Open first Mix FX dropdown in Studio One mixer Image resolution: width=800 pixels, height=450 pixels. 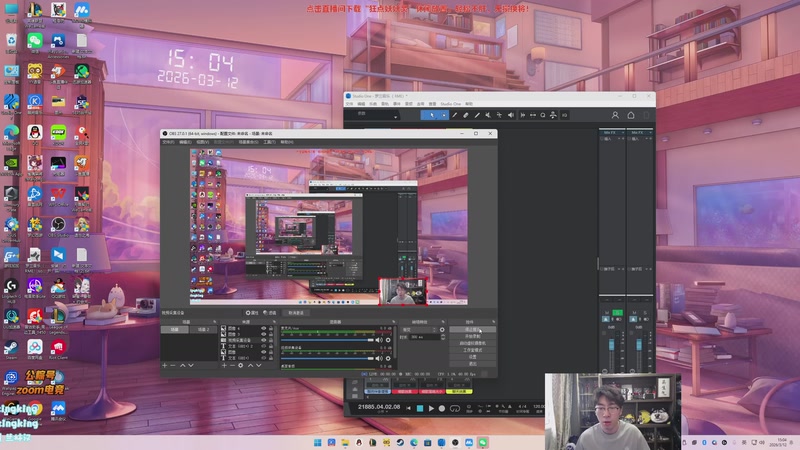tap(622, 132)
